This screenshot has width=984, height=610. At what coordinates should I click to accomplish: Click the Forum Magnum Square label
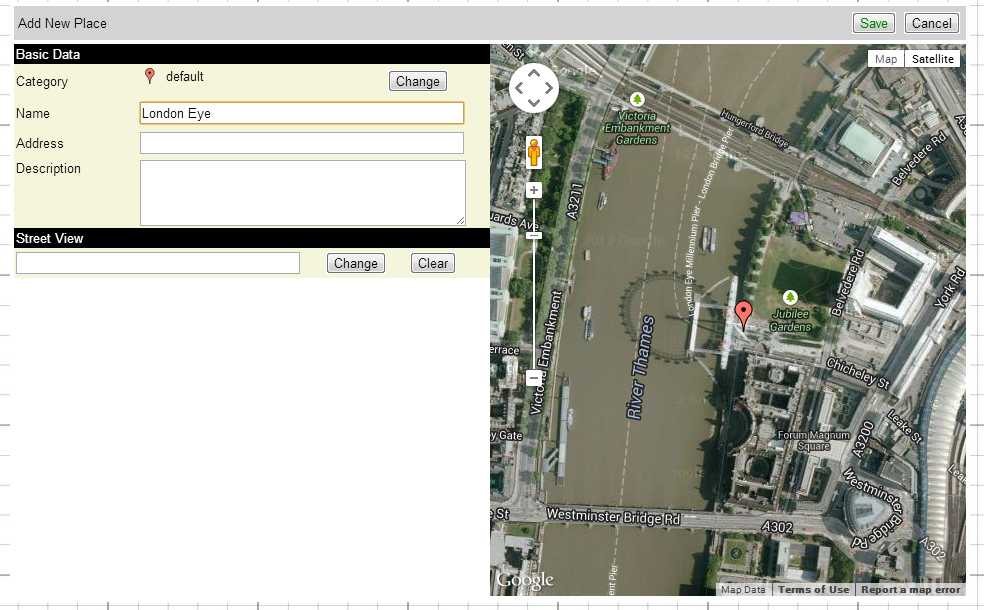813,440
